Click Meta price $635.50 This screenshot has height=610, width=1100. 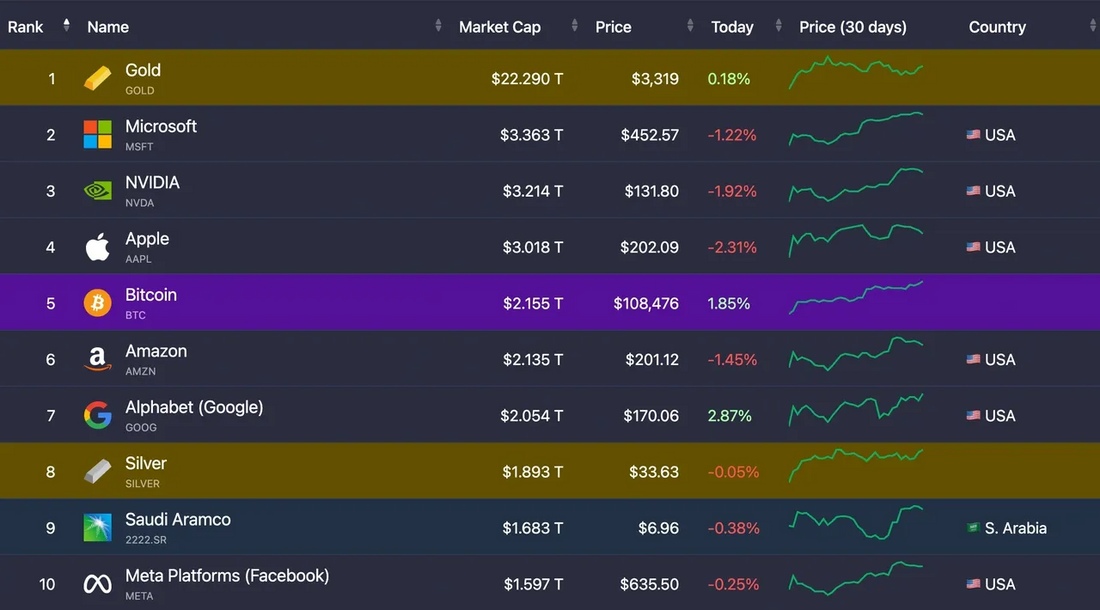point(649,583)
